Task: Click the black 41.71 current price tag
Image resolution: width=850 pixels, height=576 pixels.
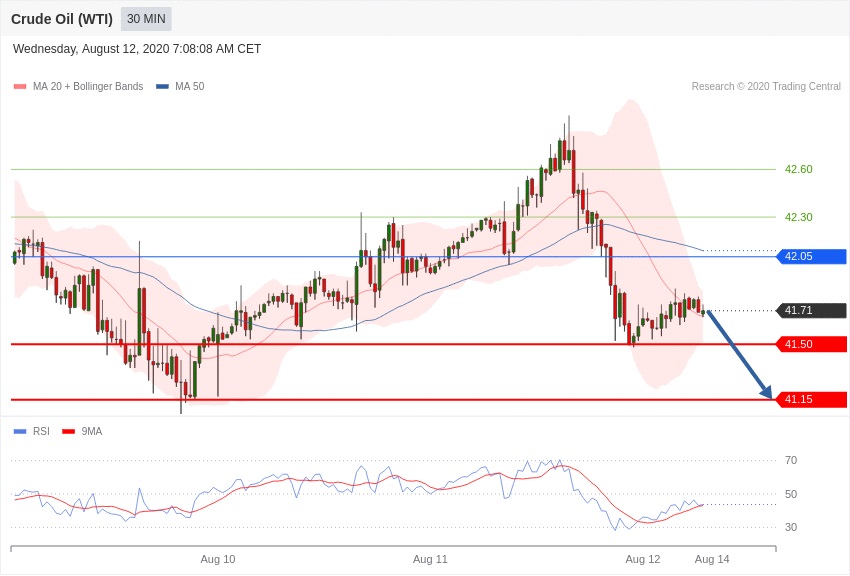Action: point(812,310)
